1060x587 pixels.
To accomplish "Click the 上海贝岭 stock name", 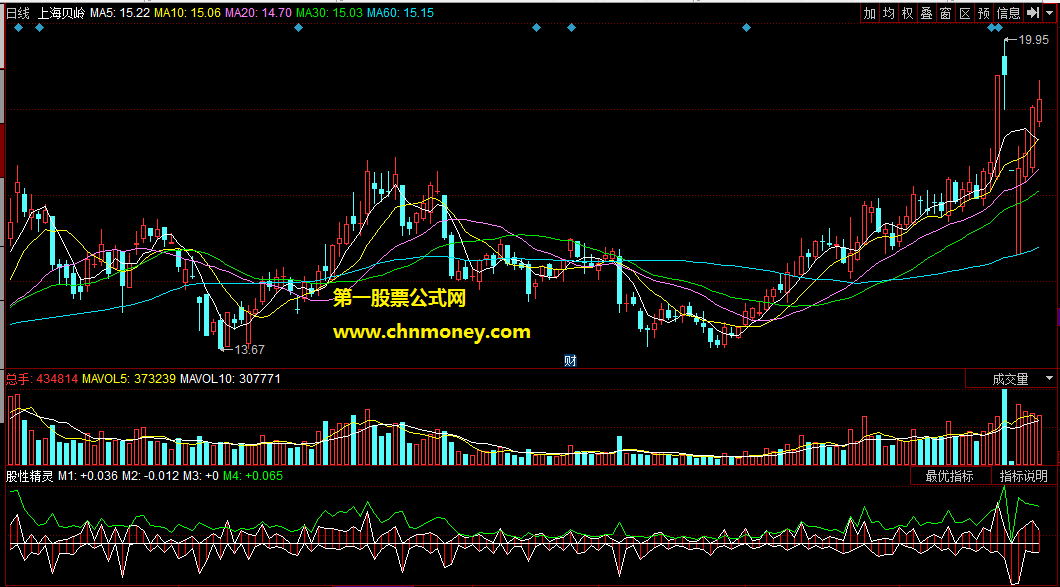I will (61, 13).
